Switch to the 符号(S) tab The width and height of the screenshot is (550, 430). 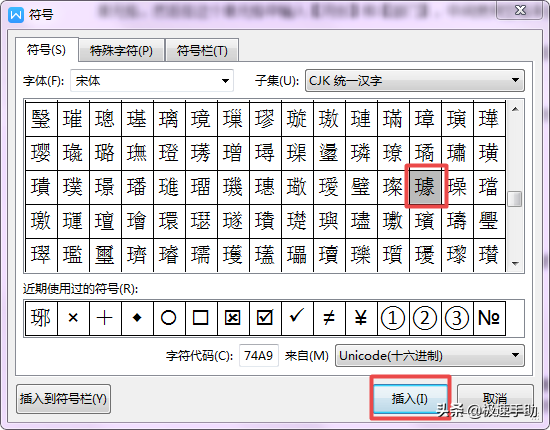click(46, 50)
